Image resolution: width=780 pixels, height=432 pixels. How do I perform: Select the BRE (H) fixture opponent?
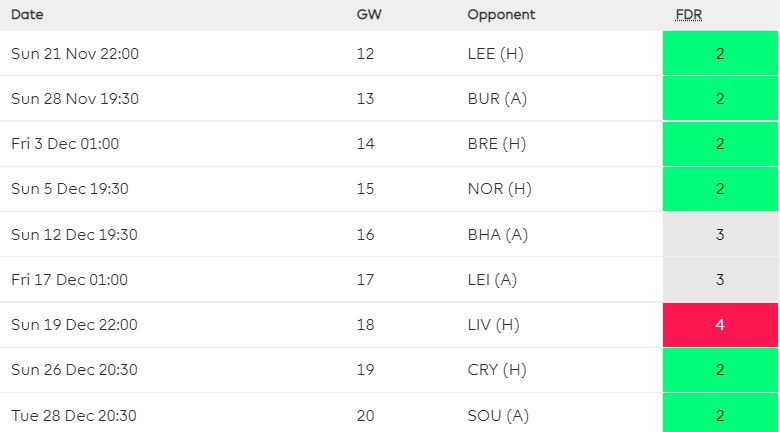click(496, 144)
